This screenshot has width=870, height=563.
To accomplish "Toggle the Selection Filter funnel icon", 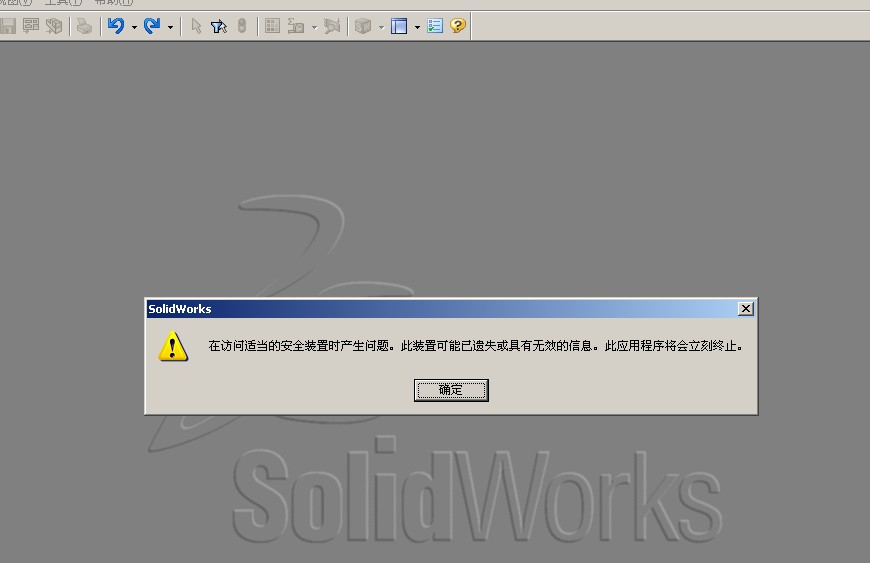I will 219,26.
